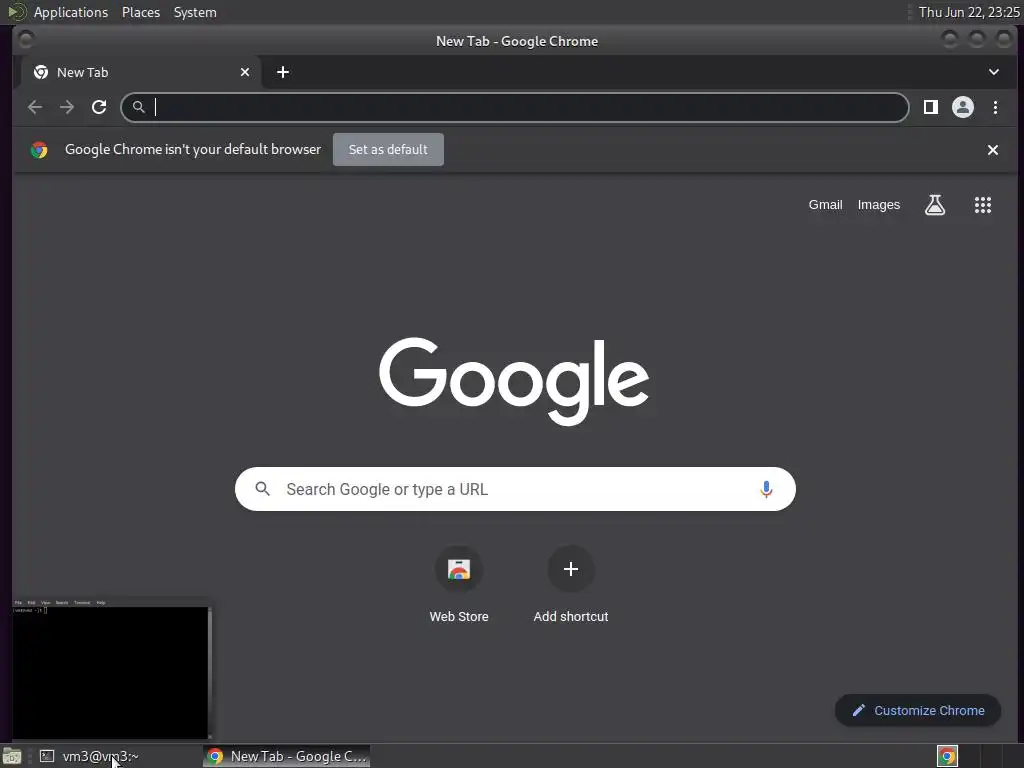Viewport: 1024px width, 768px height.
Task: Open the Places menu
Action: [141, 12]
